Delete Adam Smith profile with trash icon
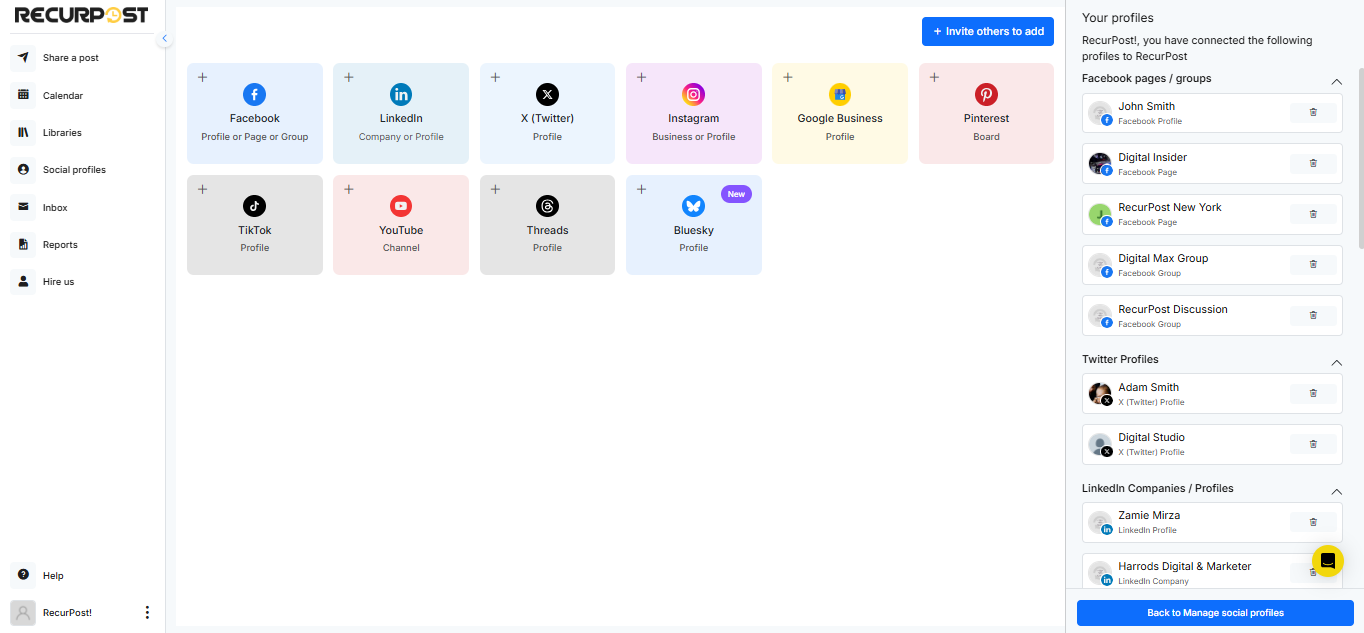1364x633 pixels. pos(1313,393)
